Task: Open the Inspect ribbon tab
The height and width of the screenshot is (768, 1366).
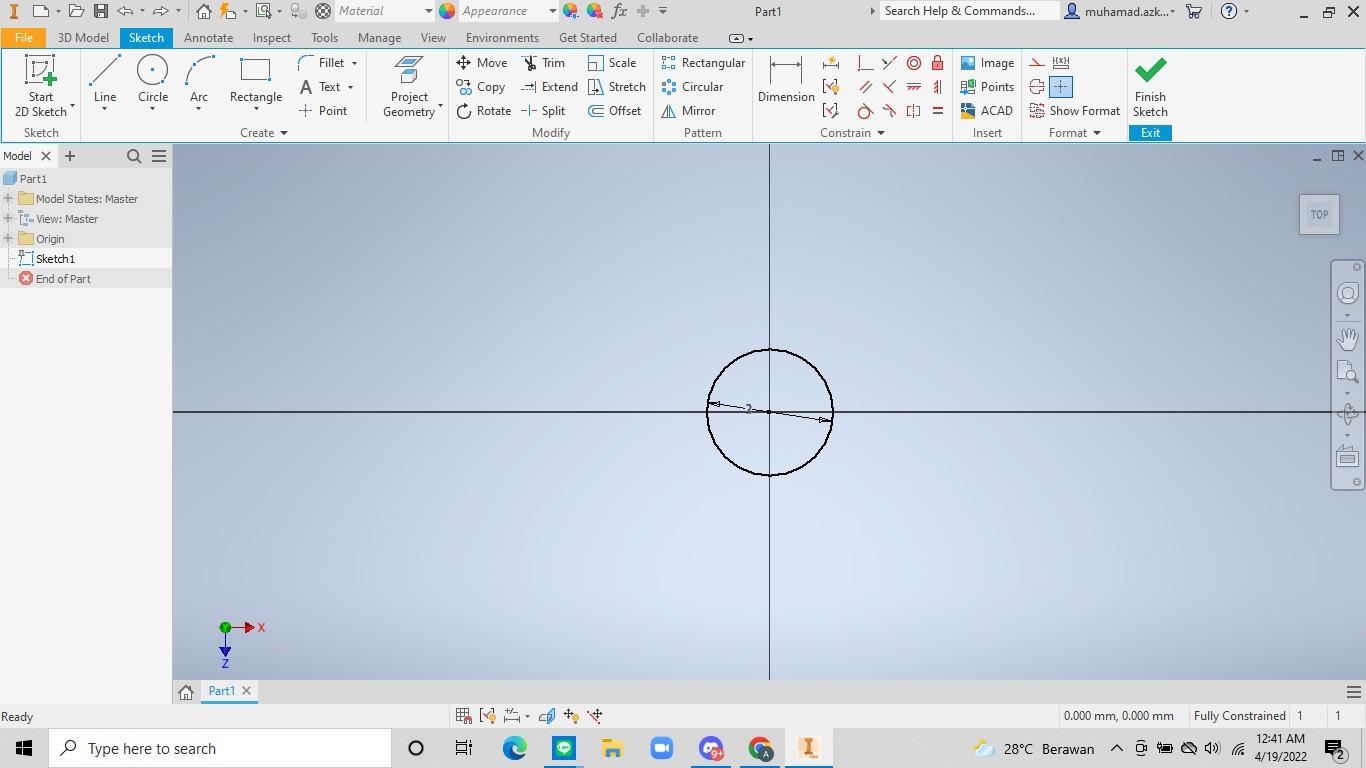Action: tap(271, 38)
